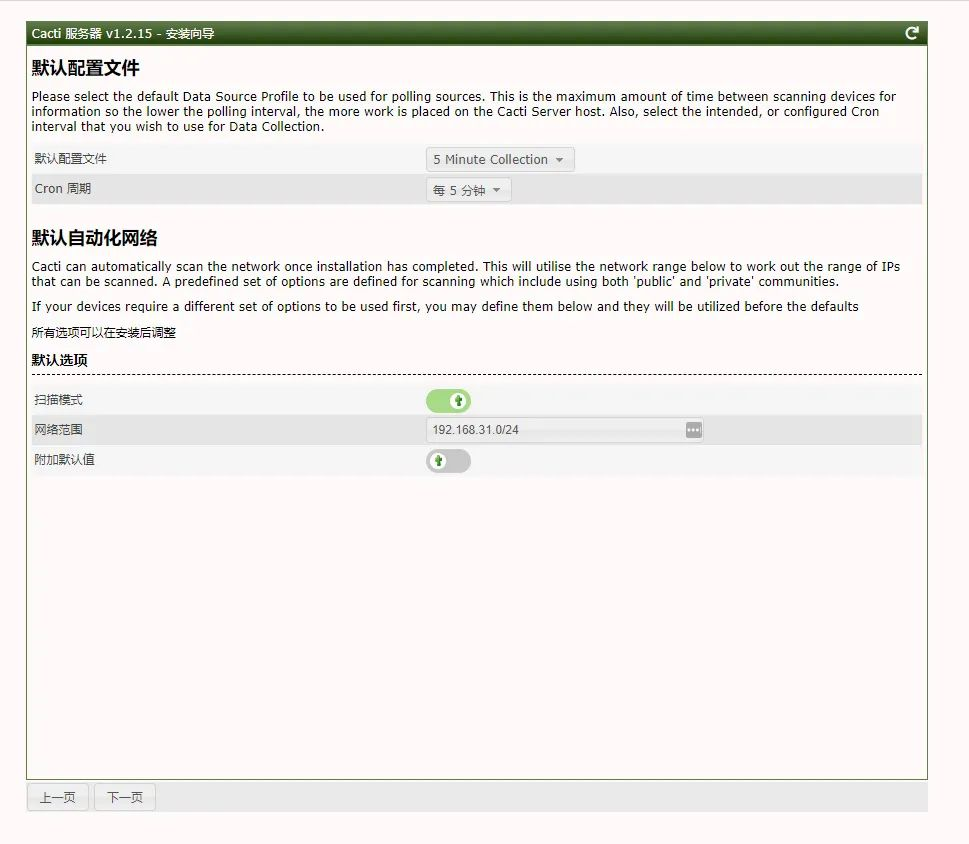
Task: Open the Cron 每 5 分钟 dropdown
Action: click(468, 190)
